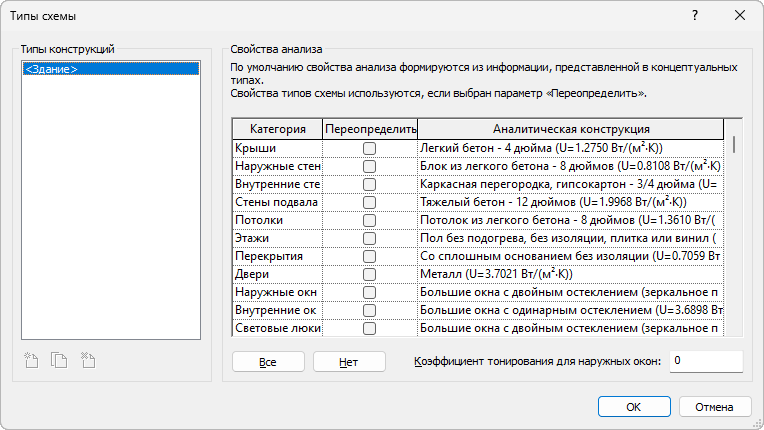Open analytic construction cell for Крыши
The height and width of the screenshot is (430, 764).
(572, 148)
